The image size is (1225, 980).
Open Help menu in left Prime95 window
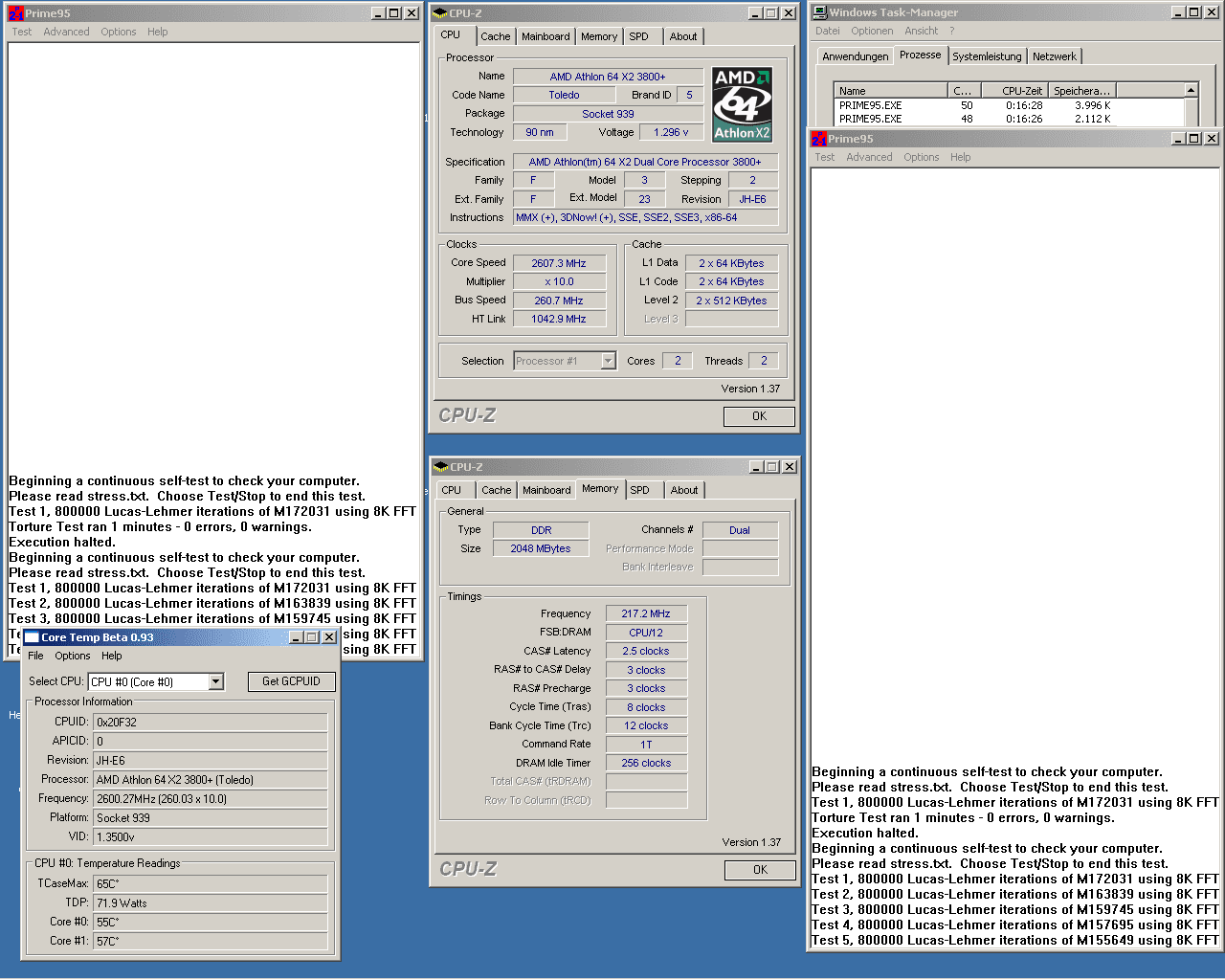pyautogui.click(x=158, y=32)
